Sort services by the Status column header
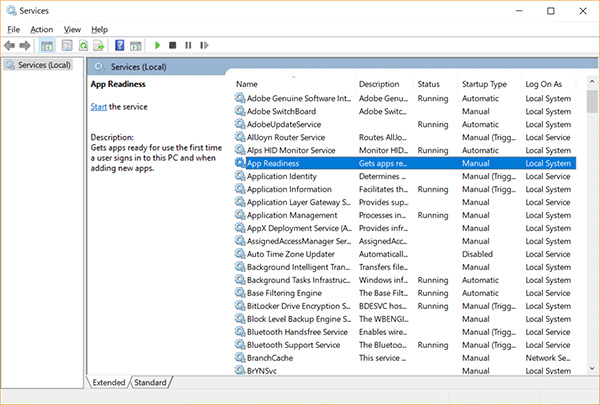The image size is (600, 405). [x=429, y=84]
